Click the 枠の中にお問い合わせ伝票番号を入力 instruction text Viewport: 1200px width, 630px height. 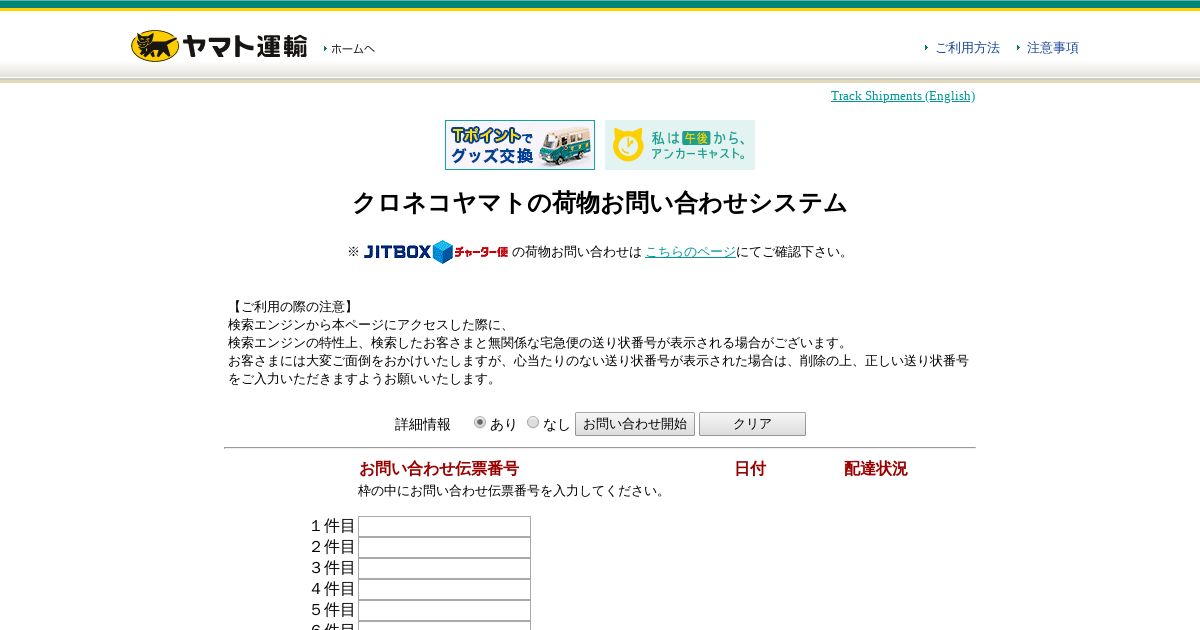513,491
